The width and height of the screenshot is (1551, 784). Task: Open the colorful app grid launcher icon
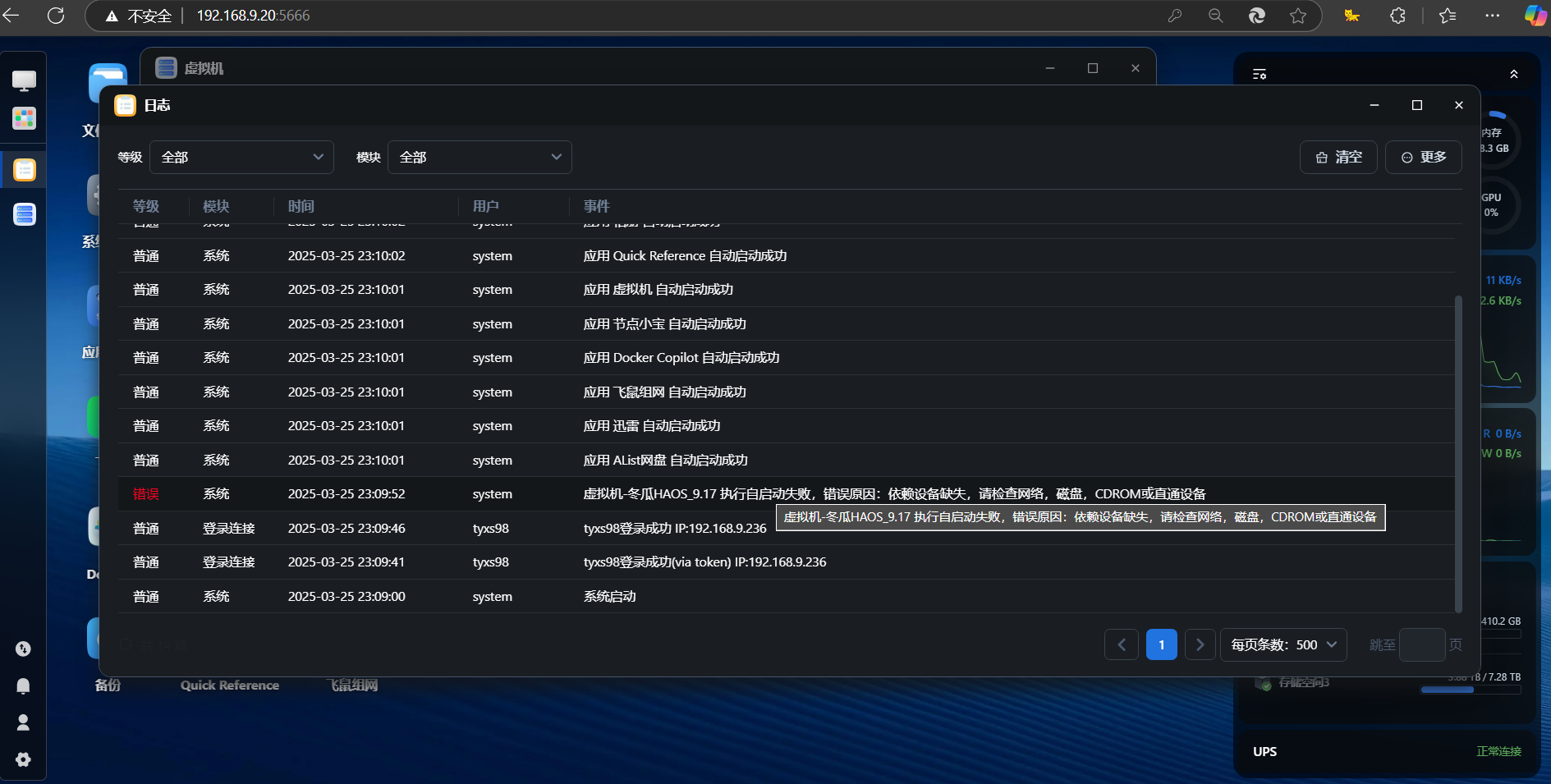(x=24, y=118)
